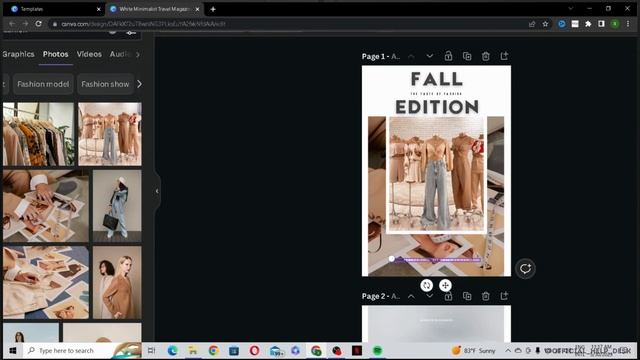Image resolution: width=640 pixels, height=360 pixels.
Task: Switch to the Photos tab
Action: 56,54
